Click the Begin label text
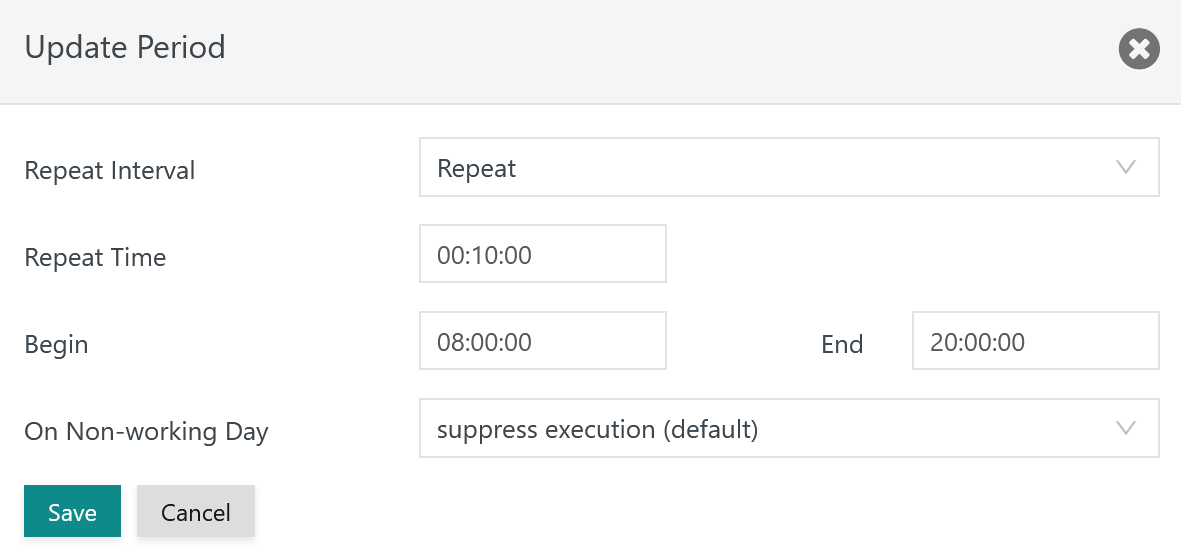 click(x=56, y=344)
